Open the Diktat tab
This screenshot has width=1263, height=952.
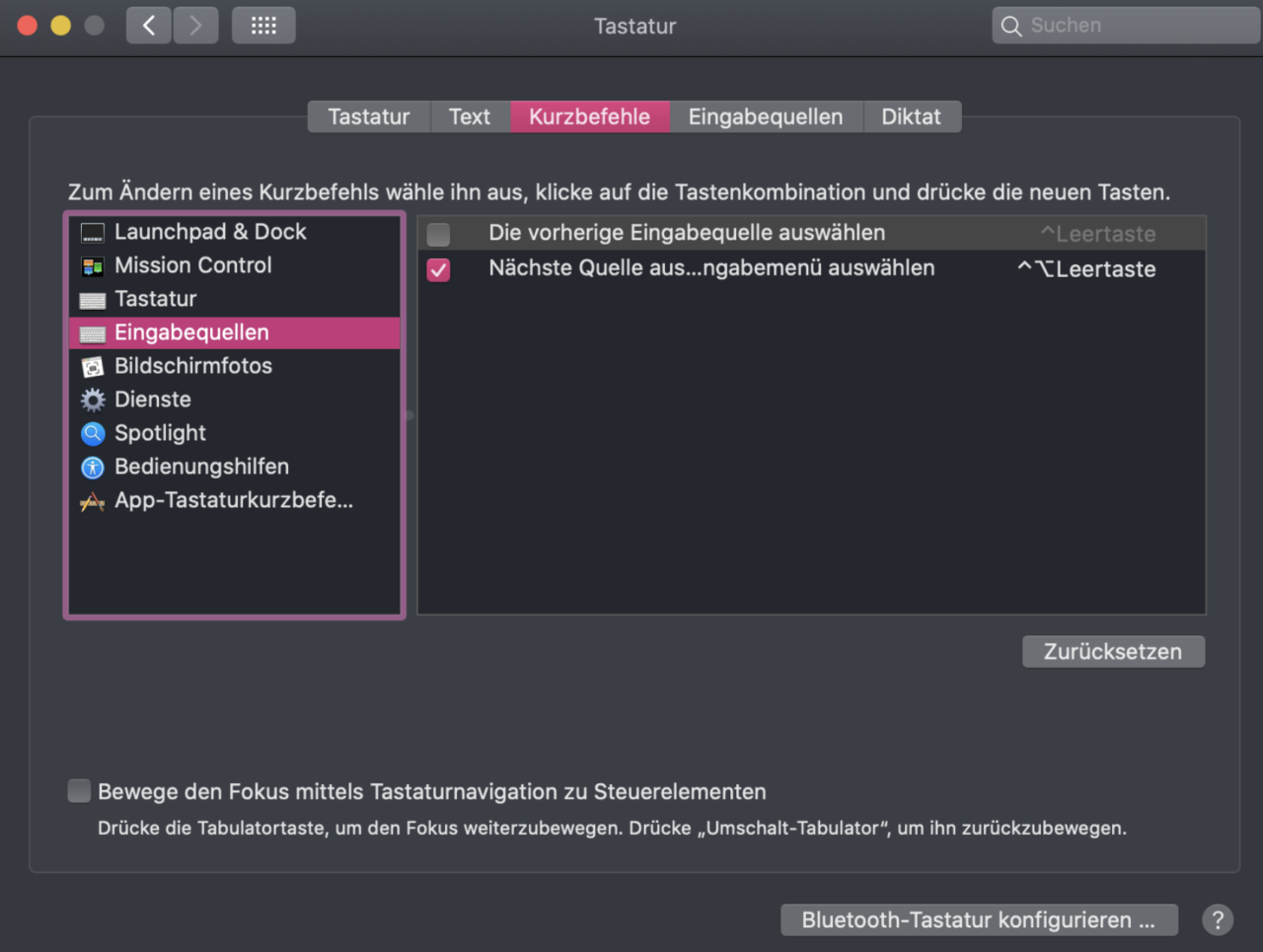(x=911, y=116)
